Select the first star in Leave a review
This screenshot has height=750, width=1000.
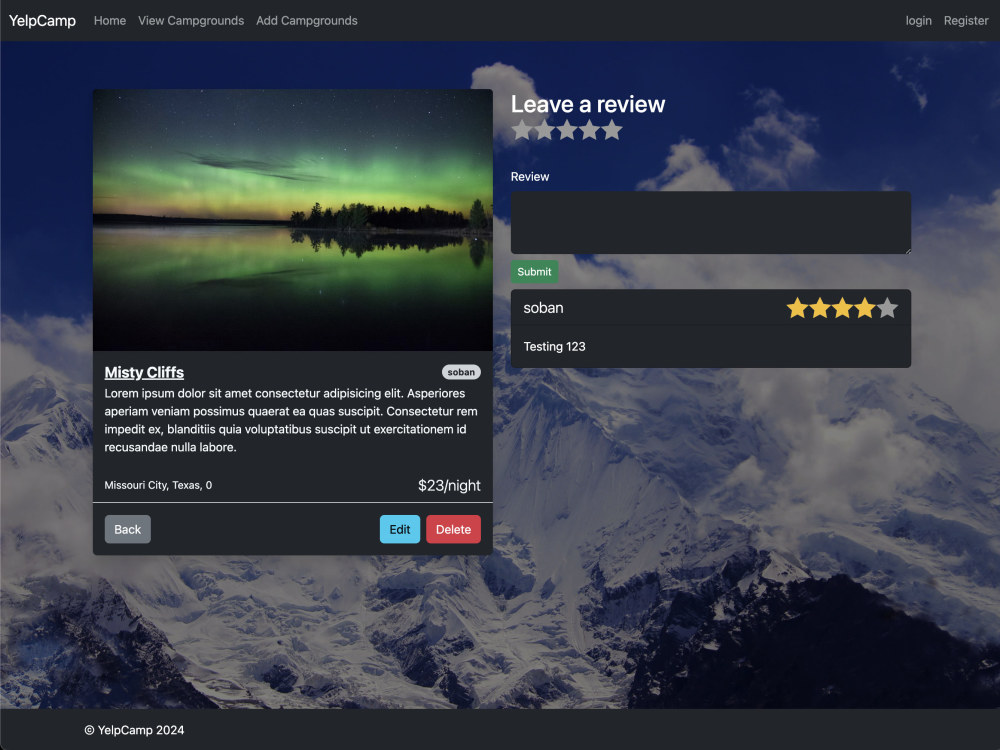pyautogui.click(x=522, y=129)
